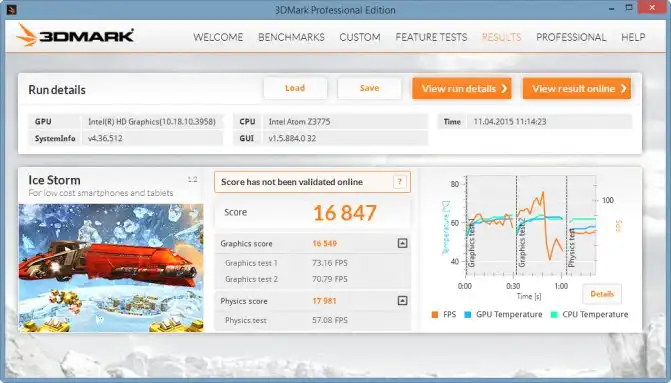Click the Ice Storm preview thumbnail
The image size is (671, 383).
click(111, 268)
